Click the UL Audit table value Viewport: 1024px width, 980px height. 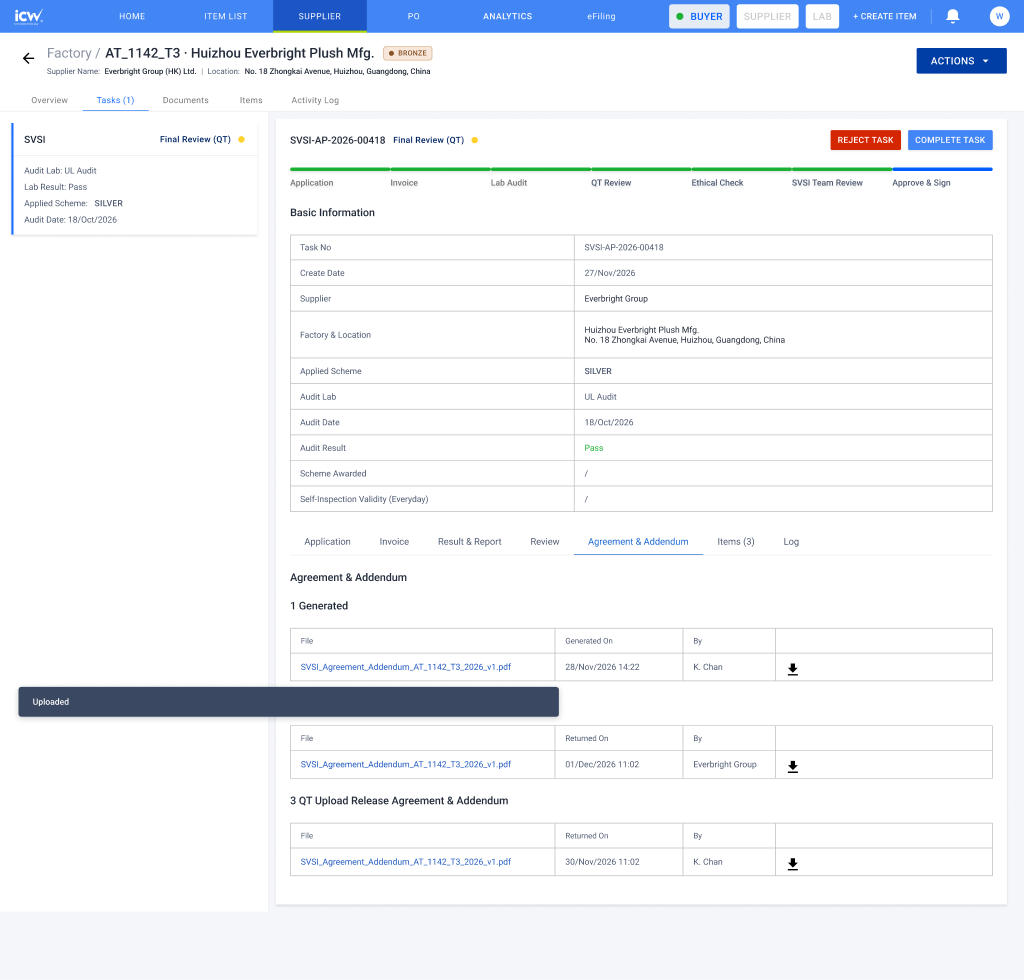pyautogui.click(x=600, y=396)
